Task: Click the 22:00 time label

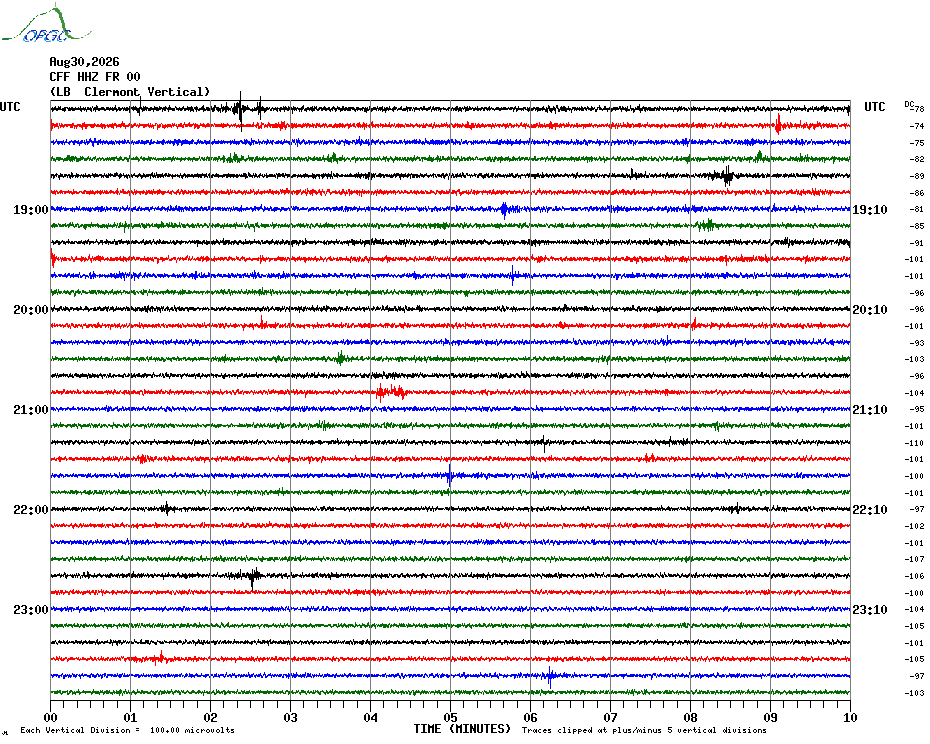Action: 30,510
